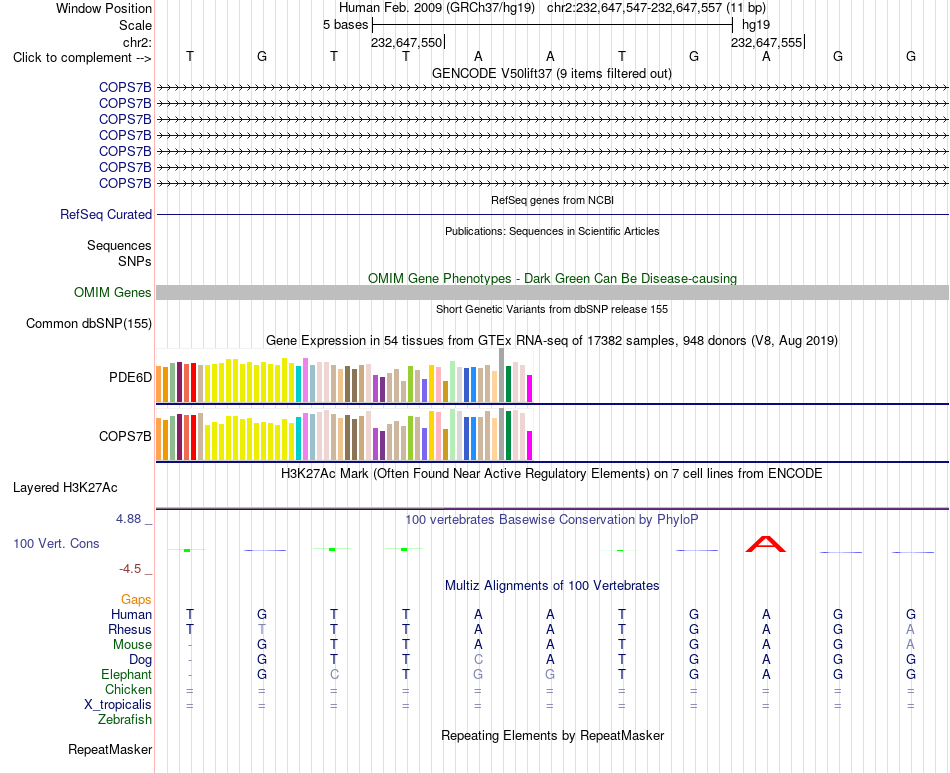Image resolution: width=950 pixels, height=773 pixels.
Task: Click the PDE6D expression label
Action: (x=130, y=377)
